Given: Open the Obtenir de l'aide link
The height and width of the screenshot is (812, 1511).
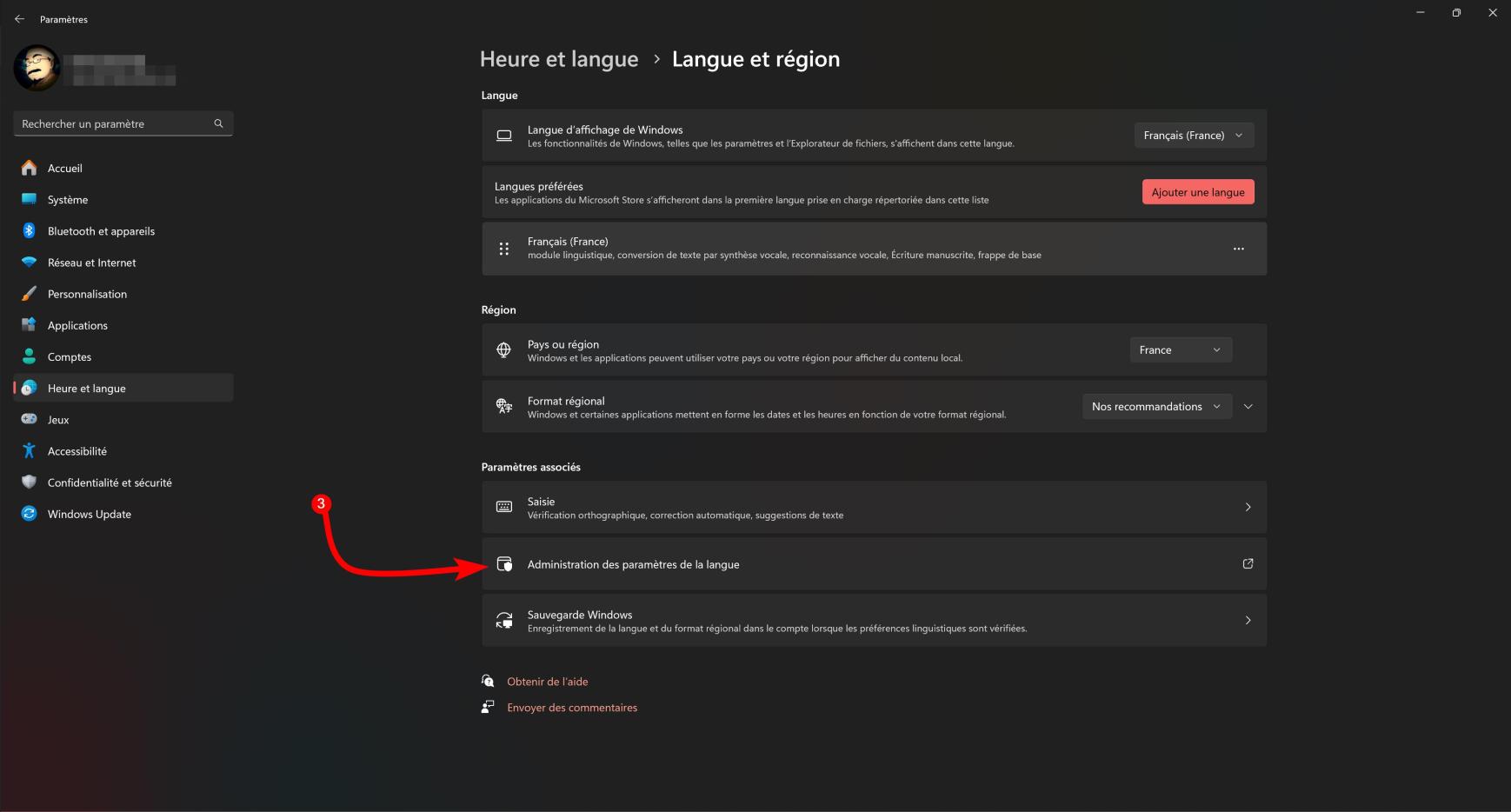Looking at the screenshot, I should pos(547,682).
